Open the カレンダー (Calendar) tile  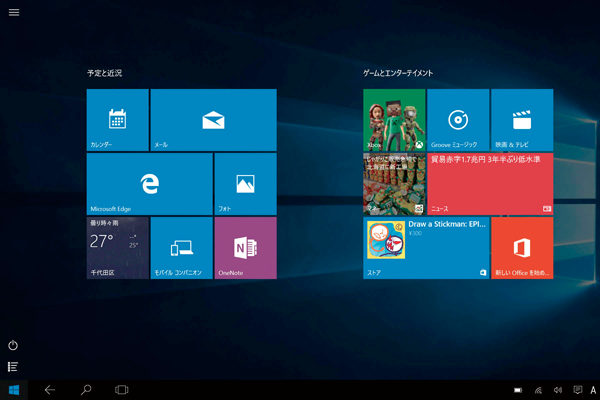[117, 120]
